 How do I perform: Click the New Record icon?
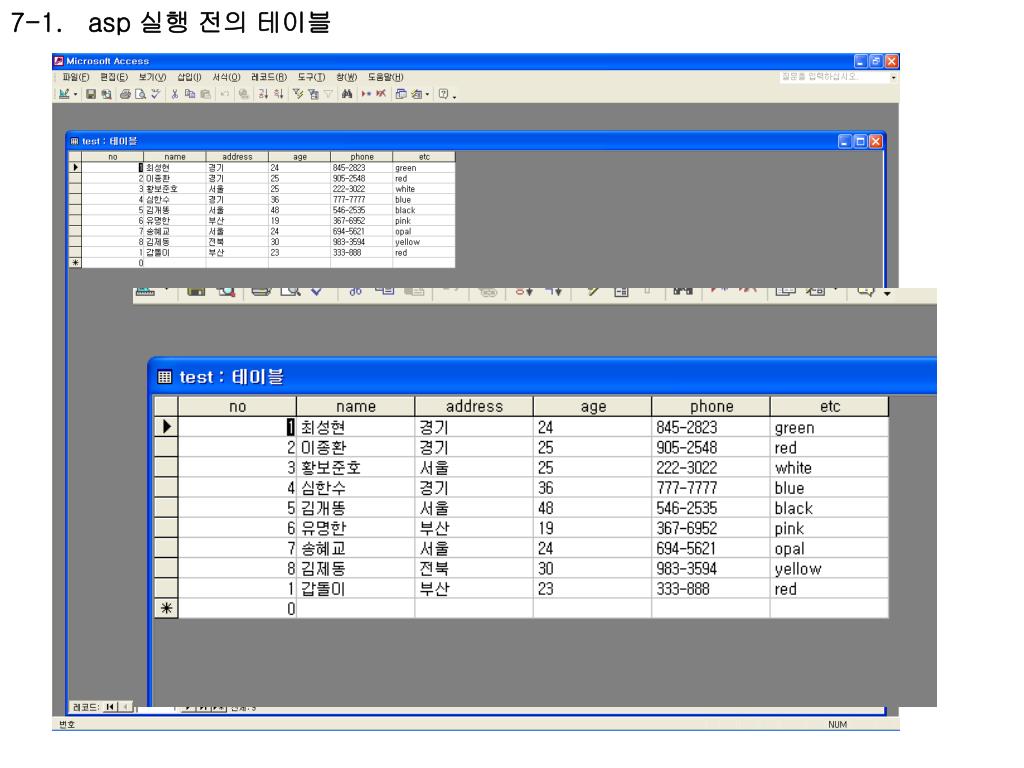[366, 94]
